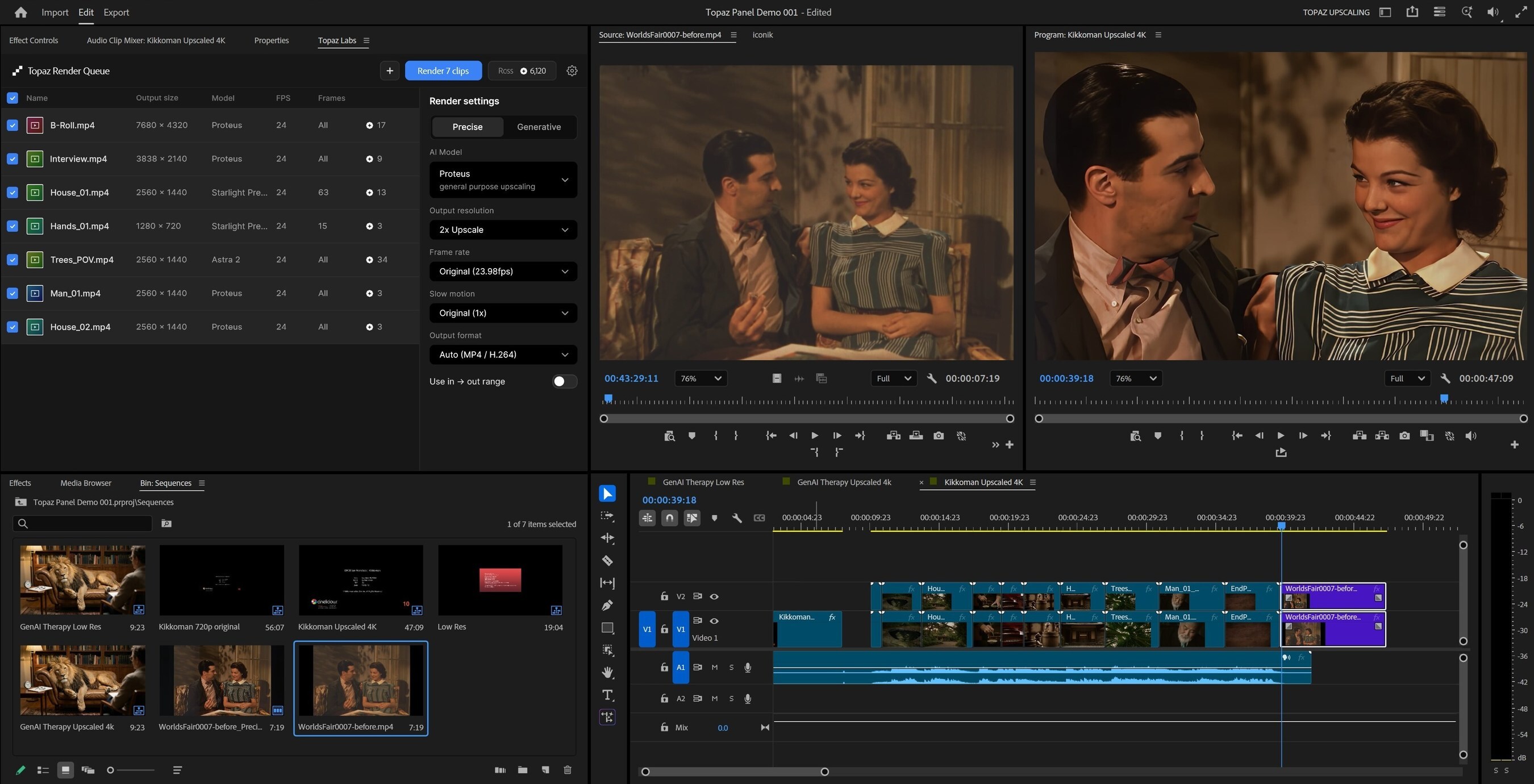Open the Properties tab
This screenshot has height=784, width=1534.
click(x=272, y=40)
